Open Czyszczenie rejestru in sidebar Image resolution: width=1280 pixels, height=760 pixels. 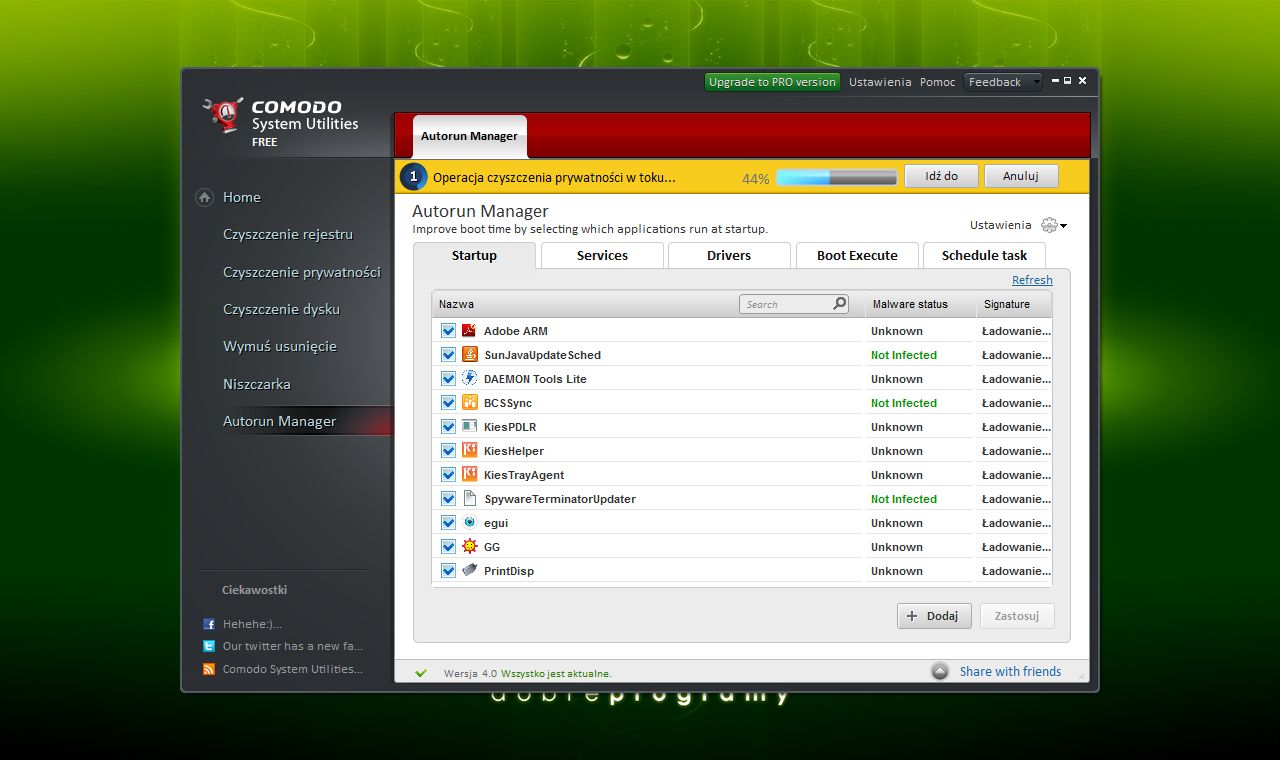[288, 234]
